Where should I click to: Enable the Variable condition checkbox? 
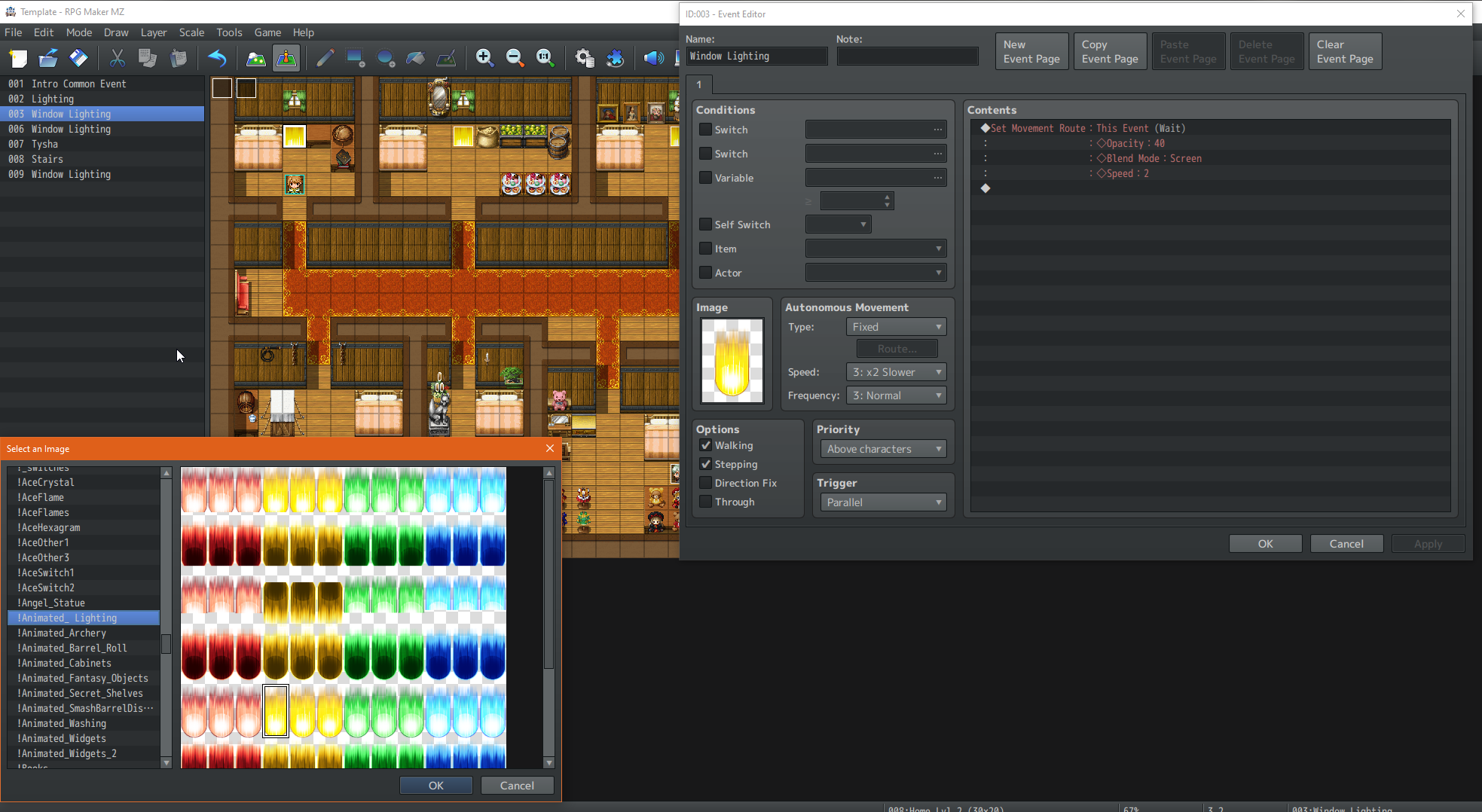(x=705, y=178)
